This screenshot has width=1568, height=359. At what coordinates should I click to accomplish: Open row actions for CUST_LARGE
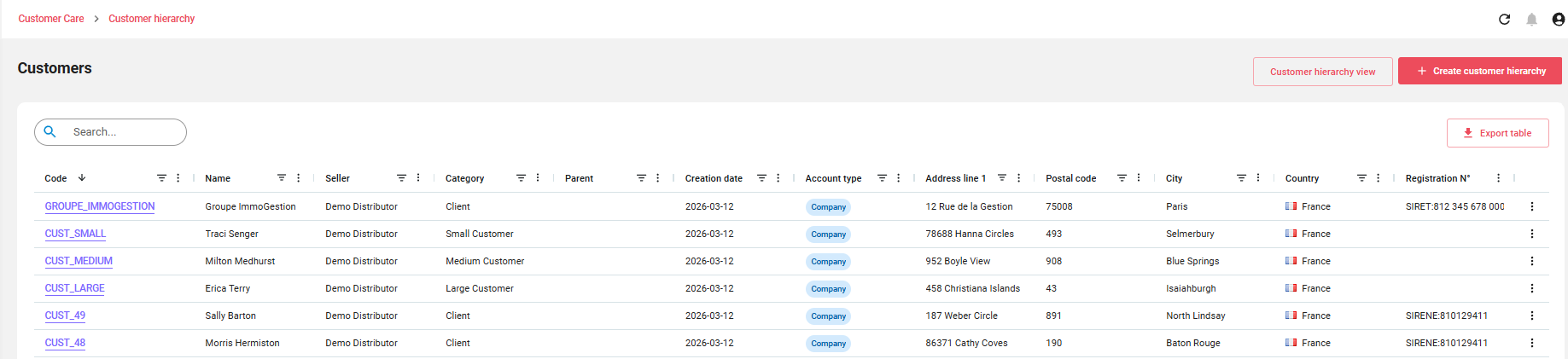pos(1531,288)
